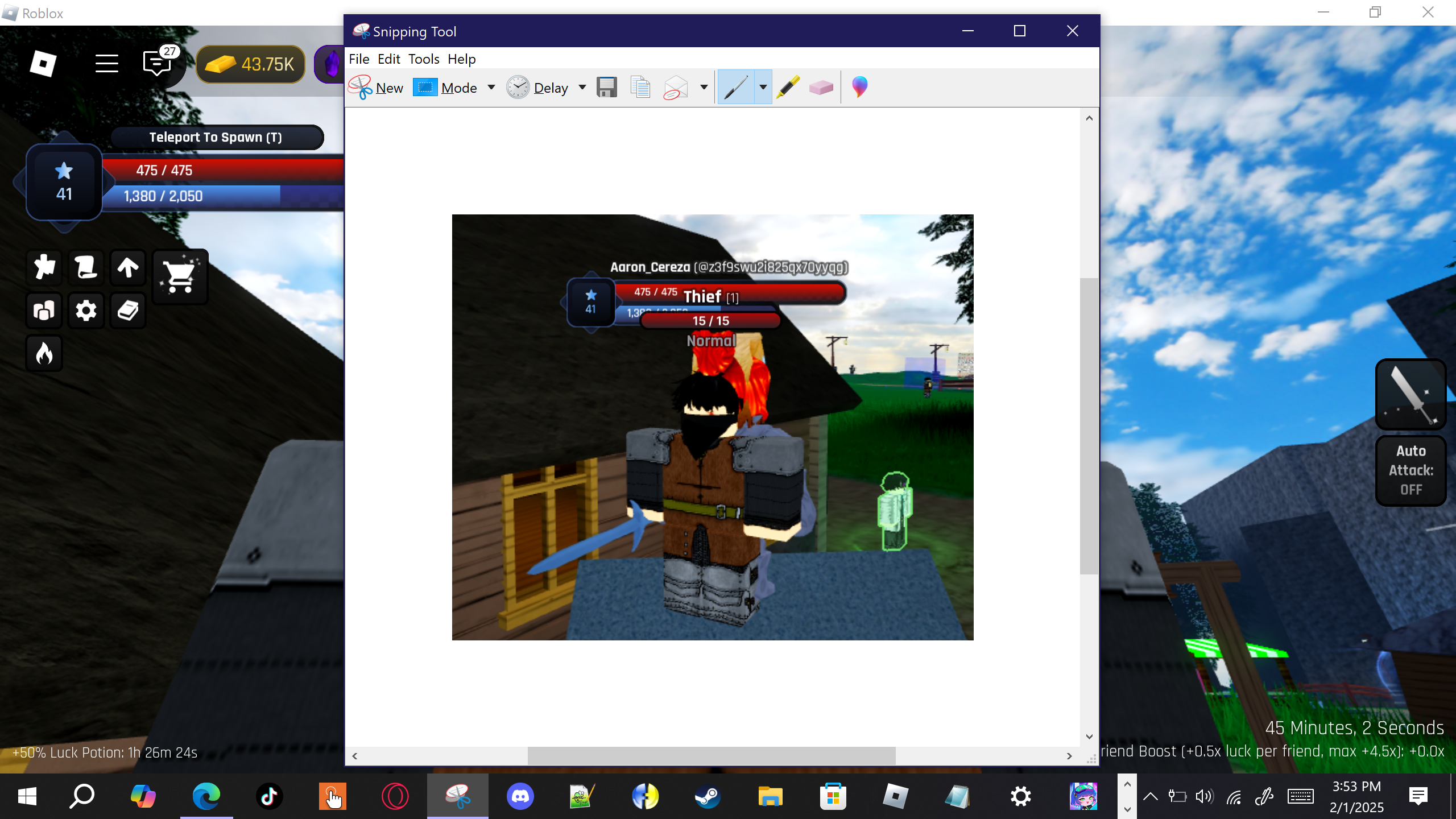Toggle the Pen tool in Snipping Tool
The width and height of the screenshot is (1456, 819).
pyautogui.click(x=736, y=88)
